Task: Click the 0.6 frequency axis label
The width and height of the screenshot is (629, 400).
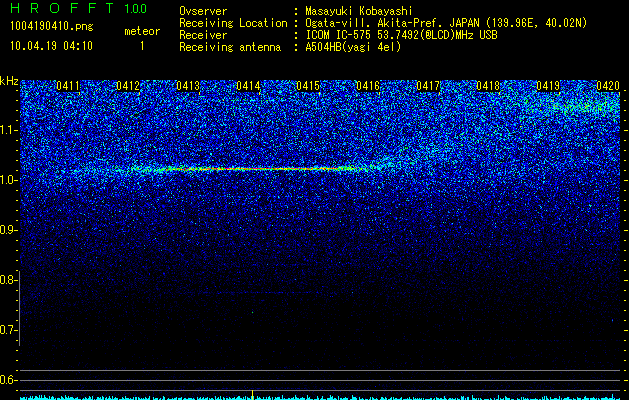Action: (x=7, y=380)
